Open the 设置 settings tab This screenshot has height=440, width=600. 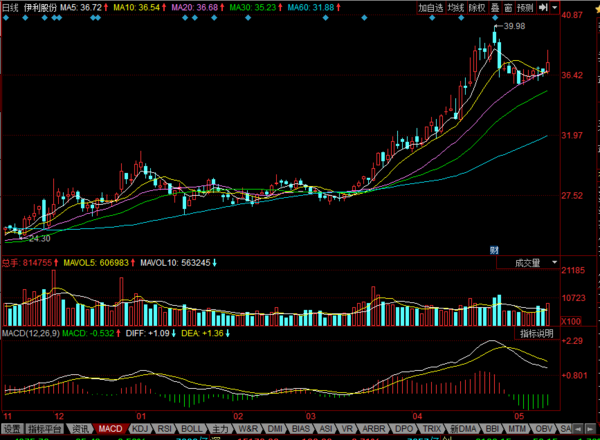[x=12, y=428]
